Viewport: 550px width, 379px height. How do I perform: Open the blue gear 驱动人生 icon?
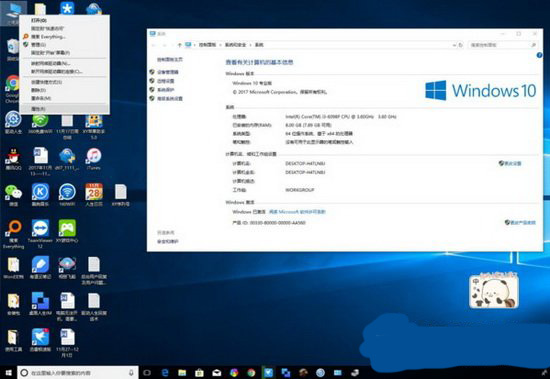[13, 122]
